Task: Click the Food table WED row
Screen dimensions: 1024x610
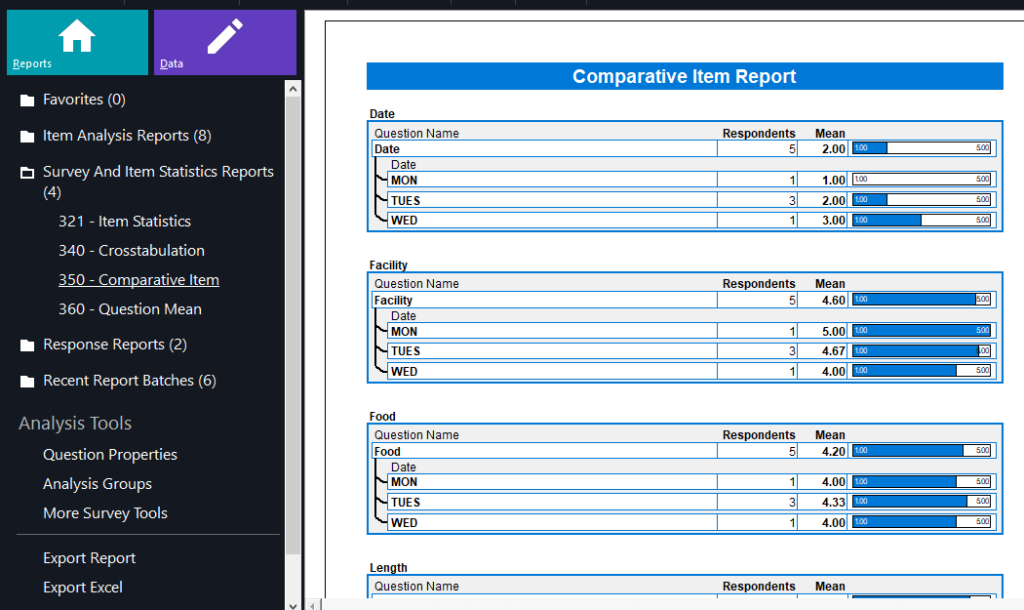Action: 692,522
